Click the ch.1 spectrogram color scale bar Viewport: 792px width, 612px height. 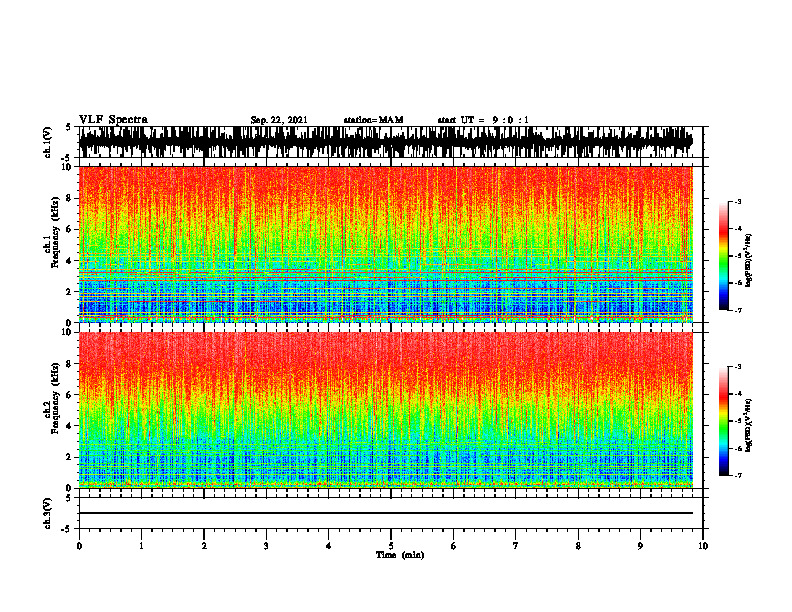click(x=723, y=256)
